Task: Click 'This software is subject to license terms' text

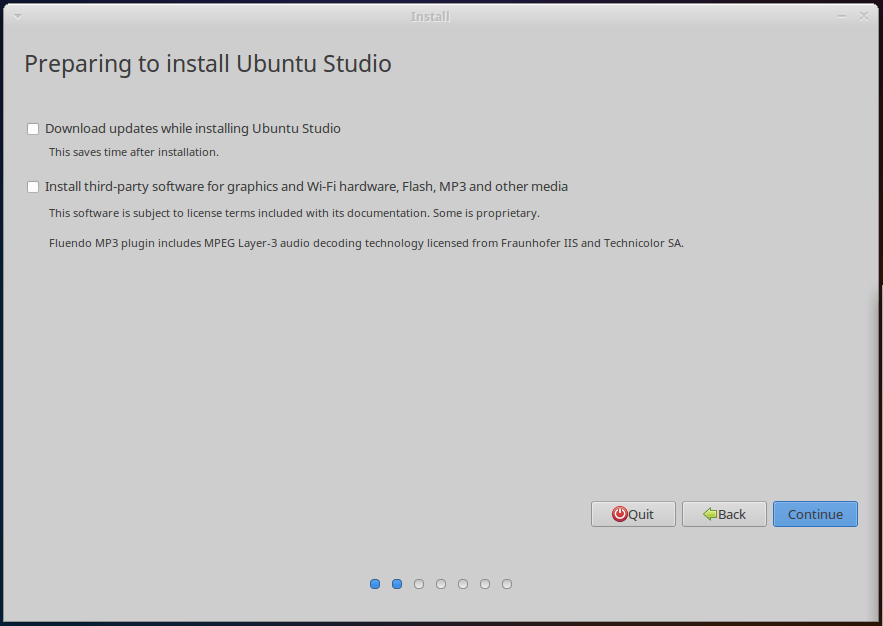Action: click(x=294, y=213)
